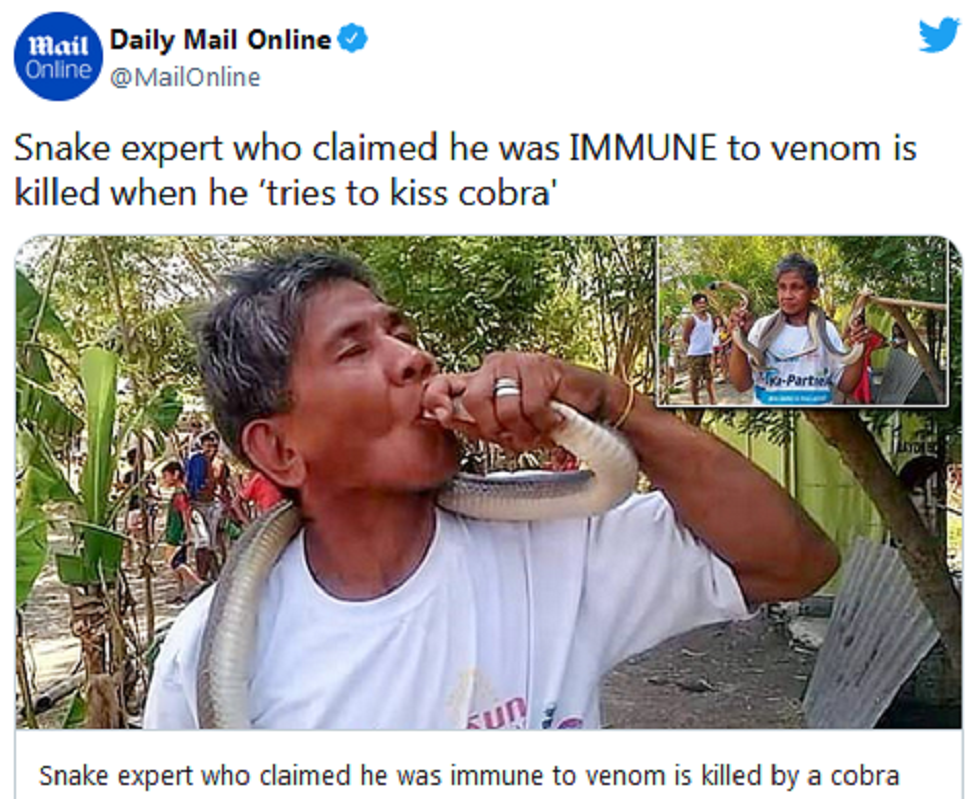Open the link card caption below the photo
Viewport: 980px width, 799px height.
coord(468,775)
